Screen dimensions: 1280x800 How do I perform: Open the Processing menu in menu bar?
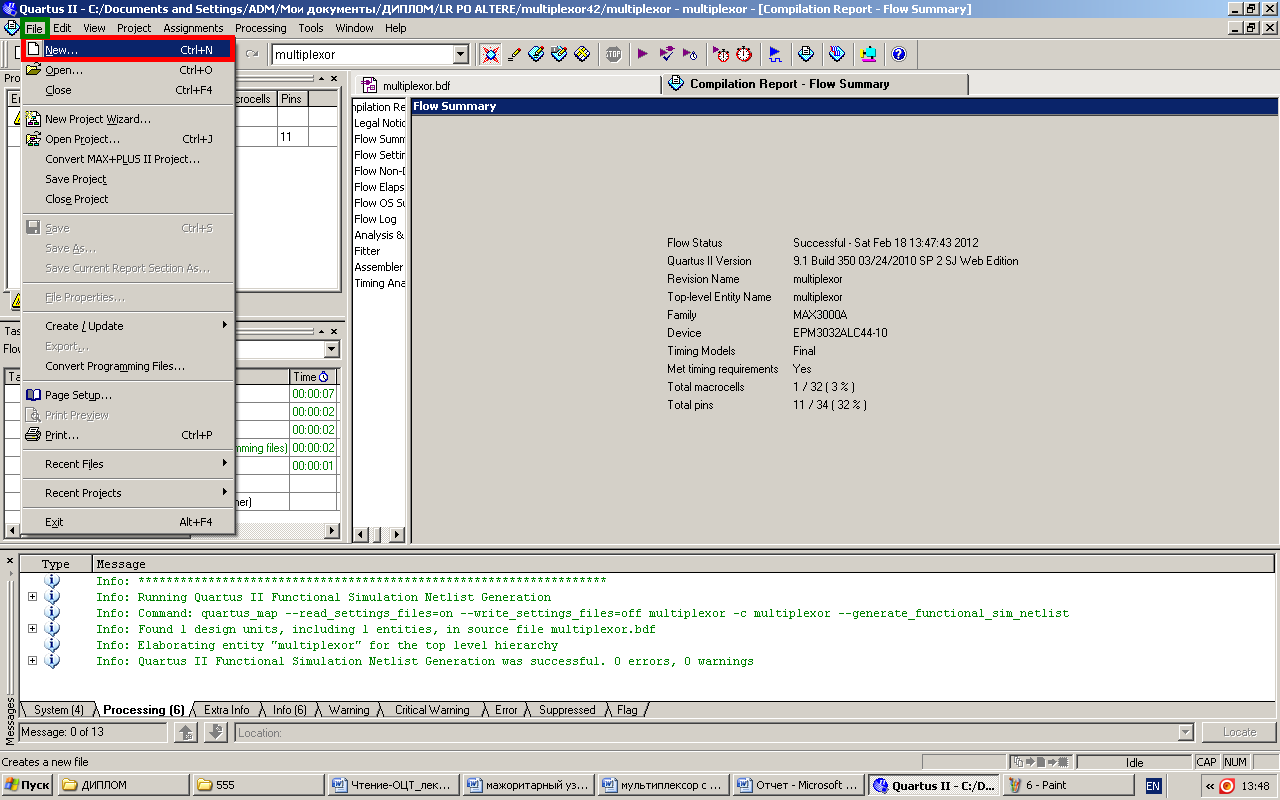click(x=260, y=28)
